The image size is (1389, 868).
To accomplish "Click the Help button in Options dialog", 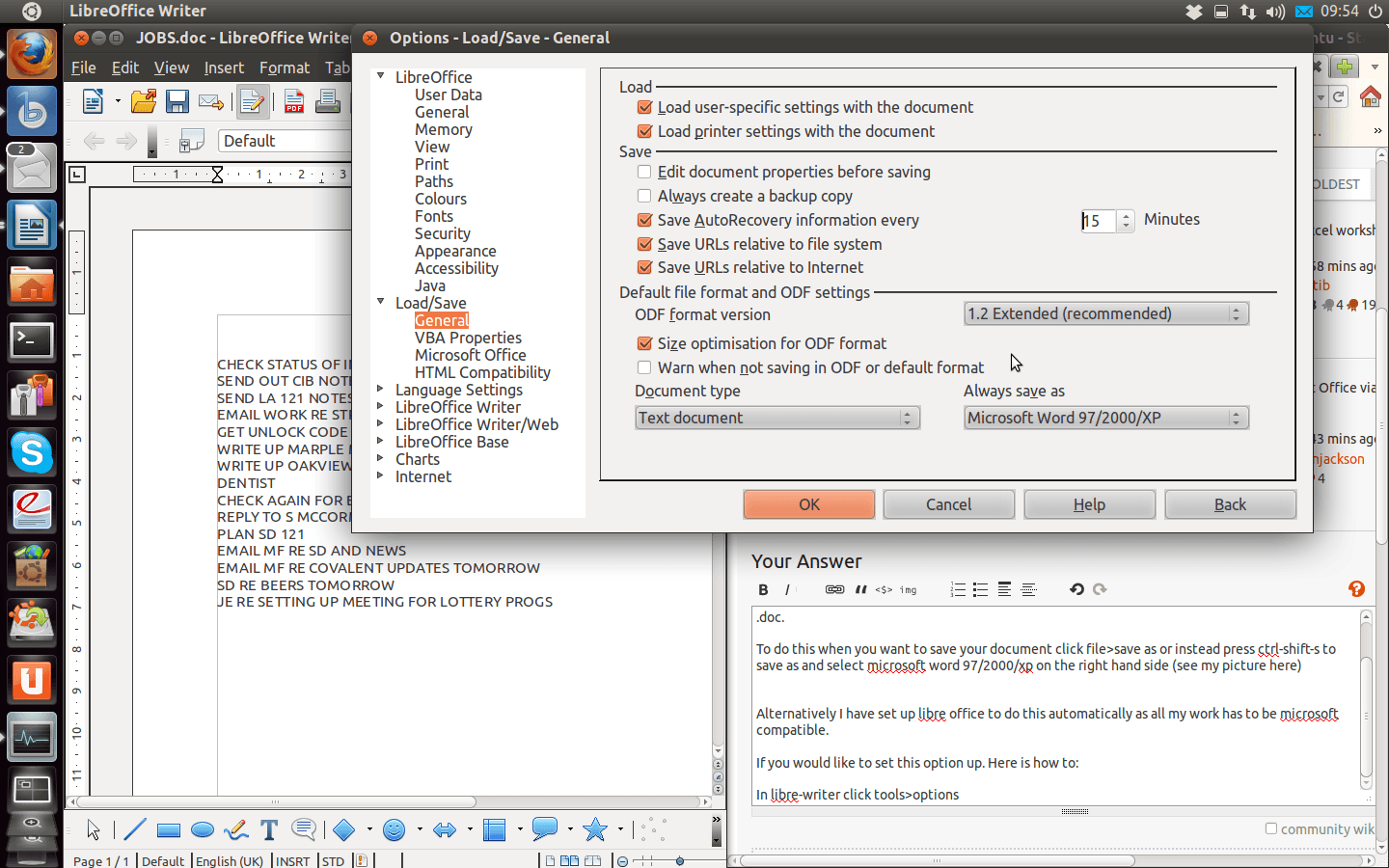I will pos(1090,504).
